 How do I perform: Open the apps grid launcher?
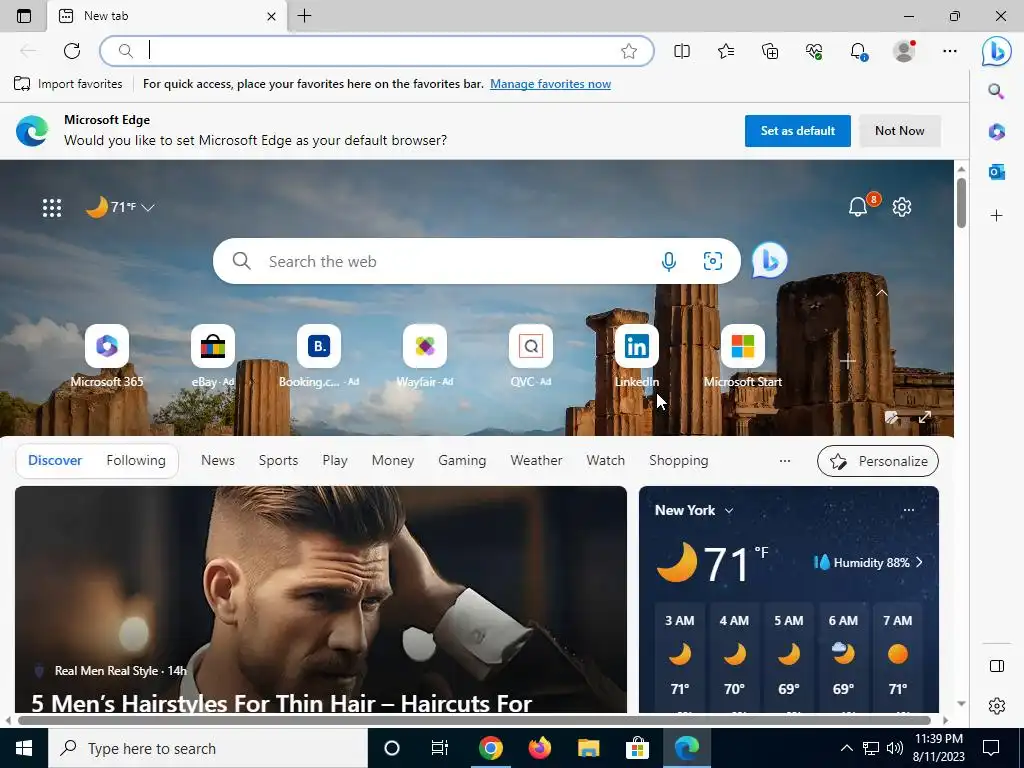click(52, 208)
